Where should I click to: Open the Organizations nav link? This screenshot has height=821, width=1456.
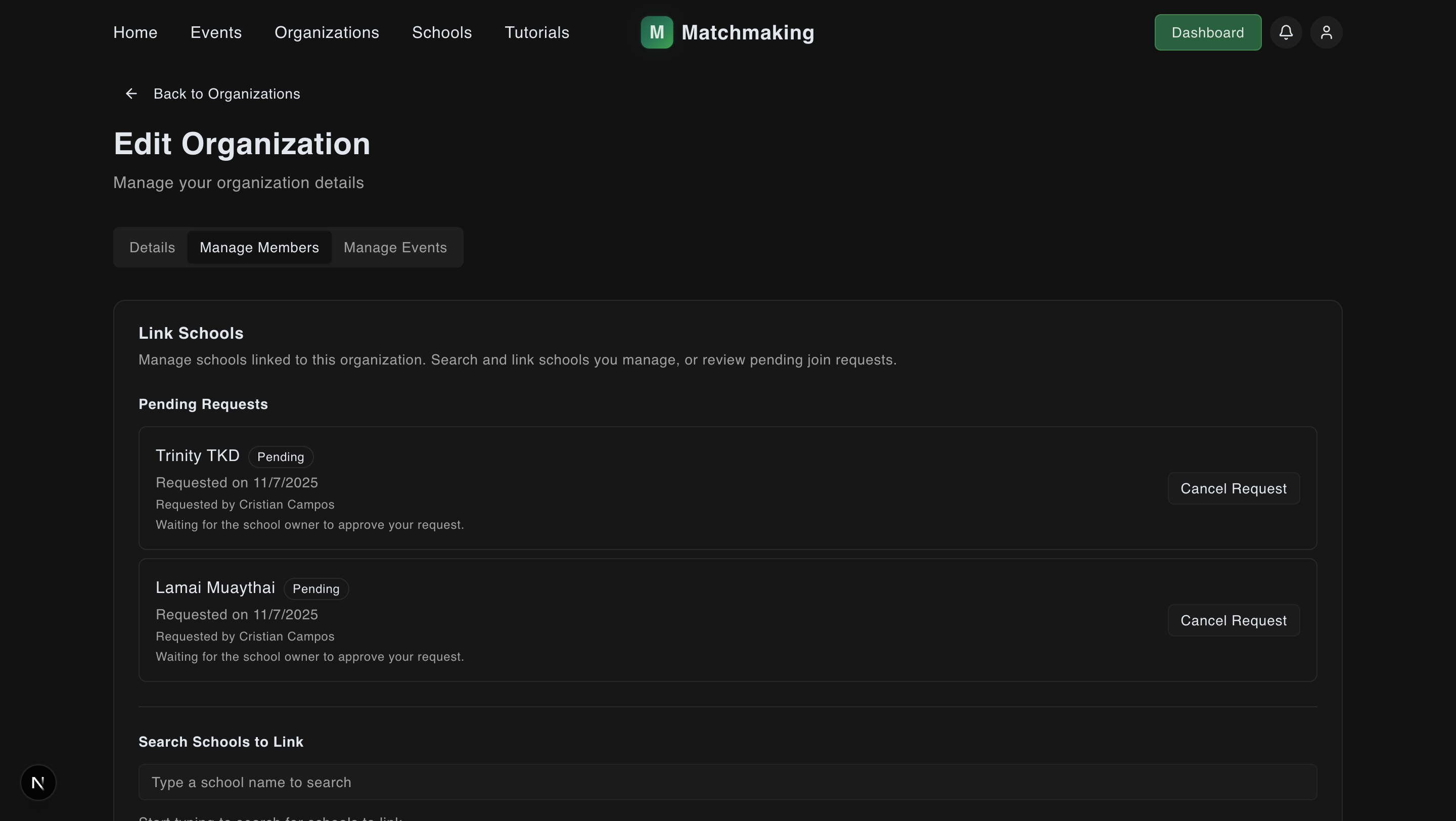coord(327,32)
